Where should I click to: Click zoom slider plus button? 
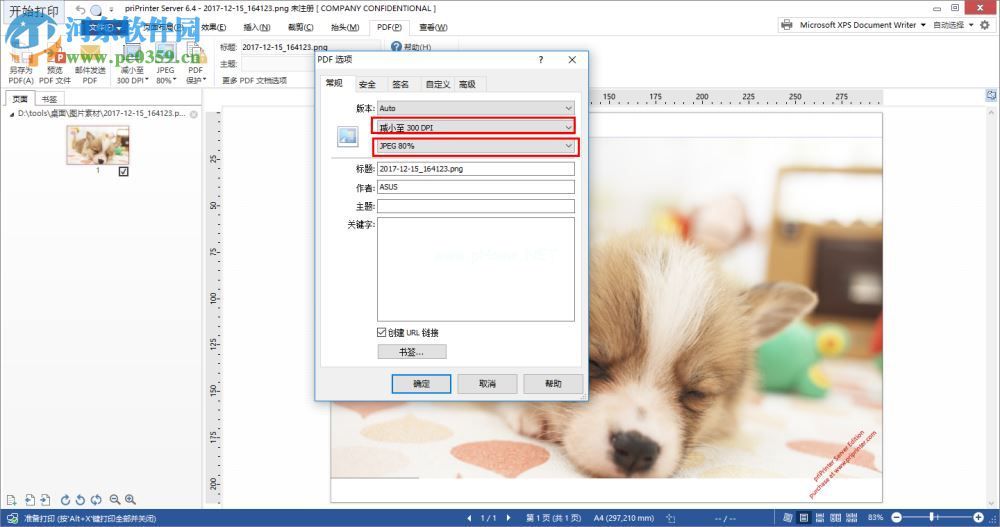(x=978, y=517)
